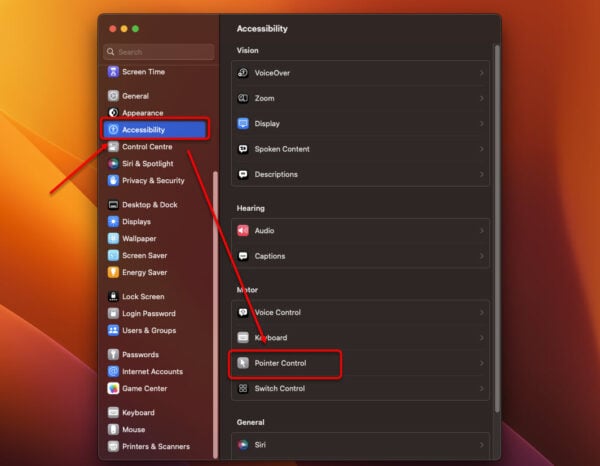The height and width of the screenshot is (466, 600).
Task: Expand Voice Control row chevron
Action: coord(482,312)
